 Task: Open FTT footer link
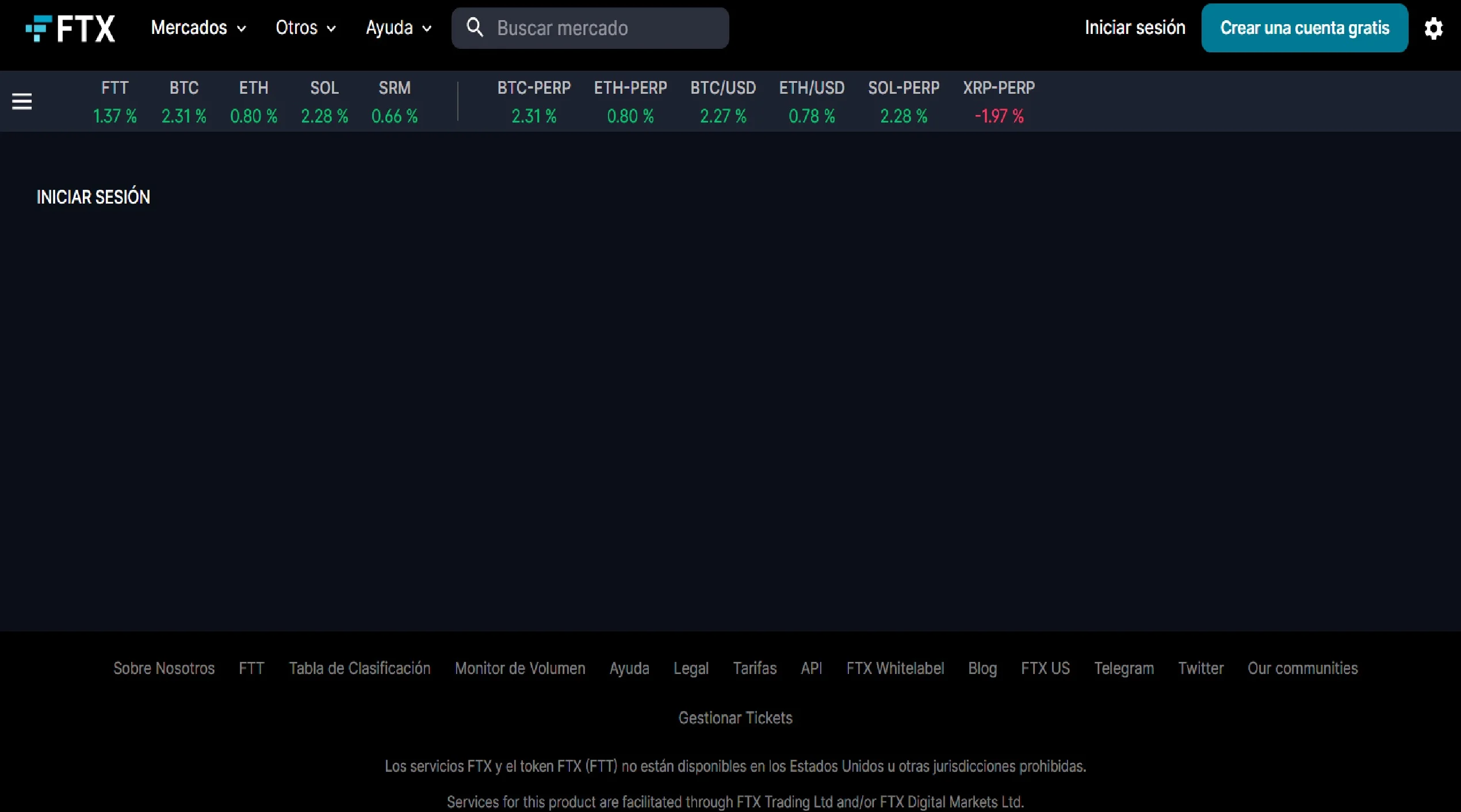tap(251, 668)
